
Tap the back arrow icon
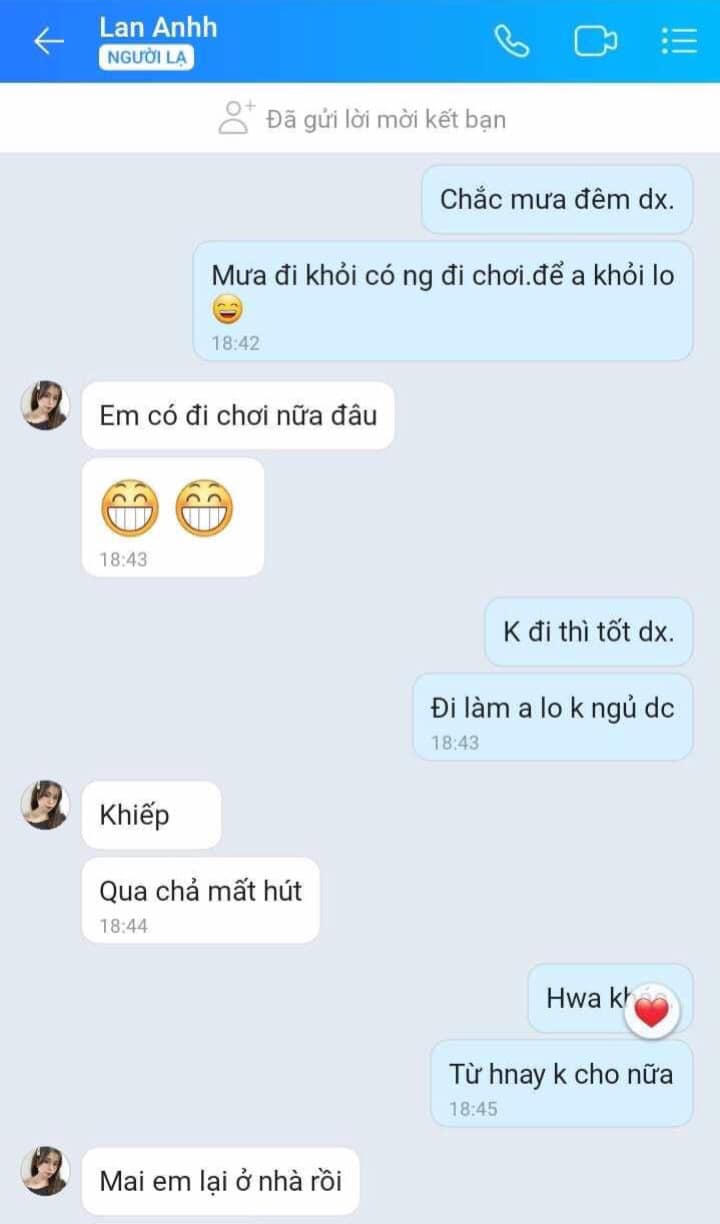coord(48,41)
